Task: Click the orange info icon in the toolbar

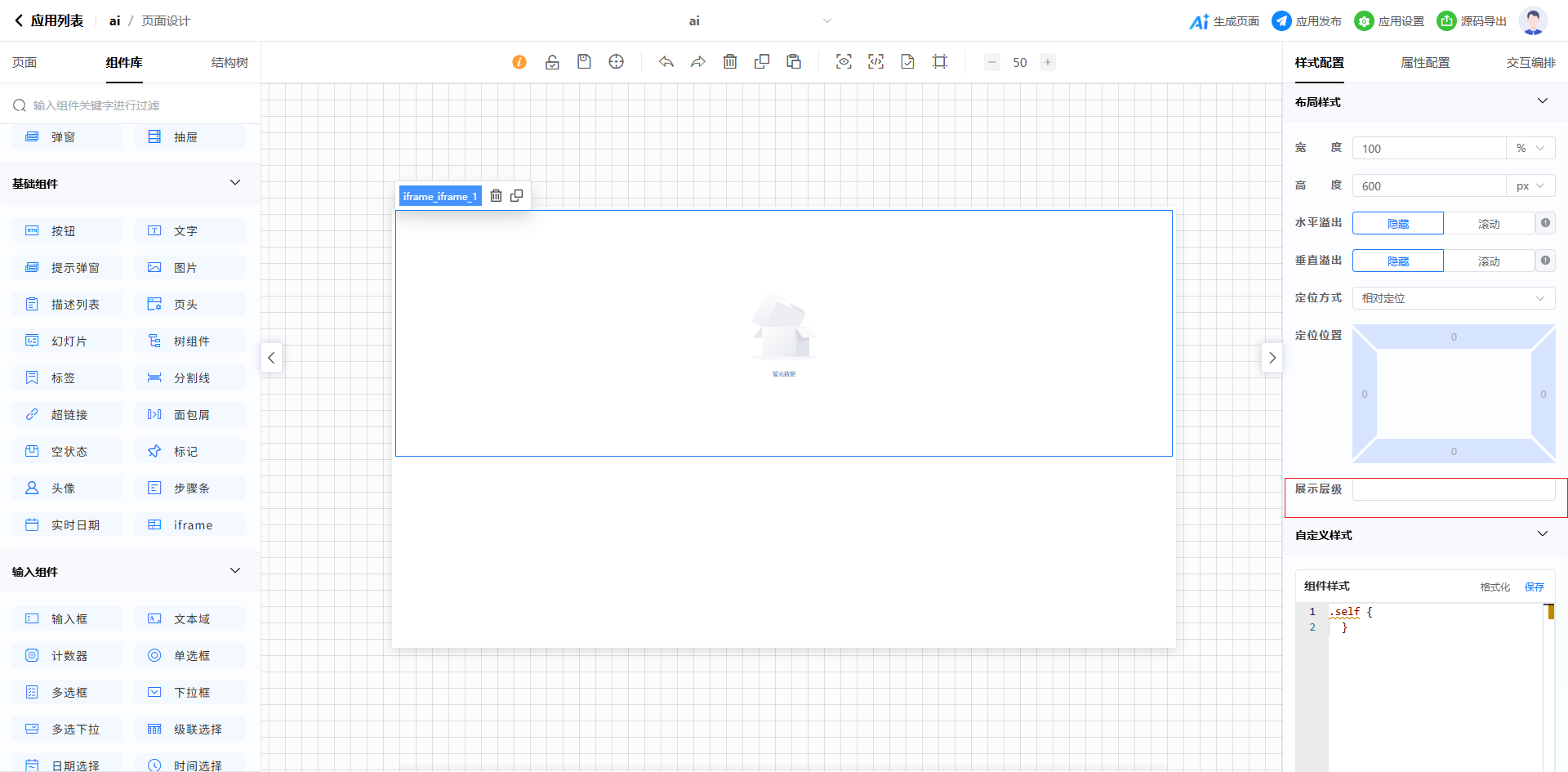Action: (x=519, y=62)
